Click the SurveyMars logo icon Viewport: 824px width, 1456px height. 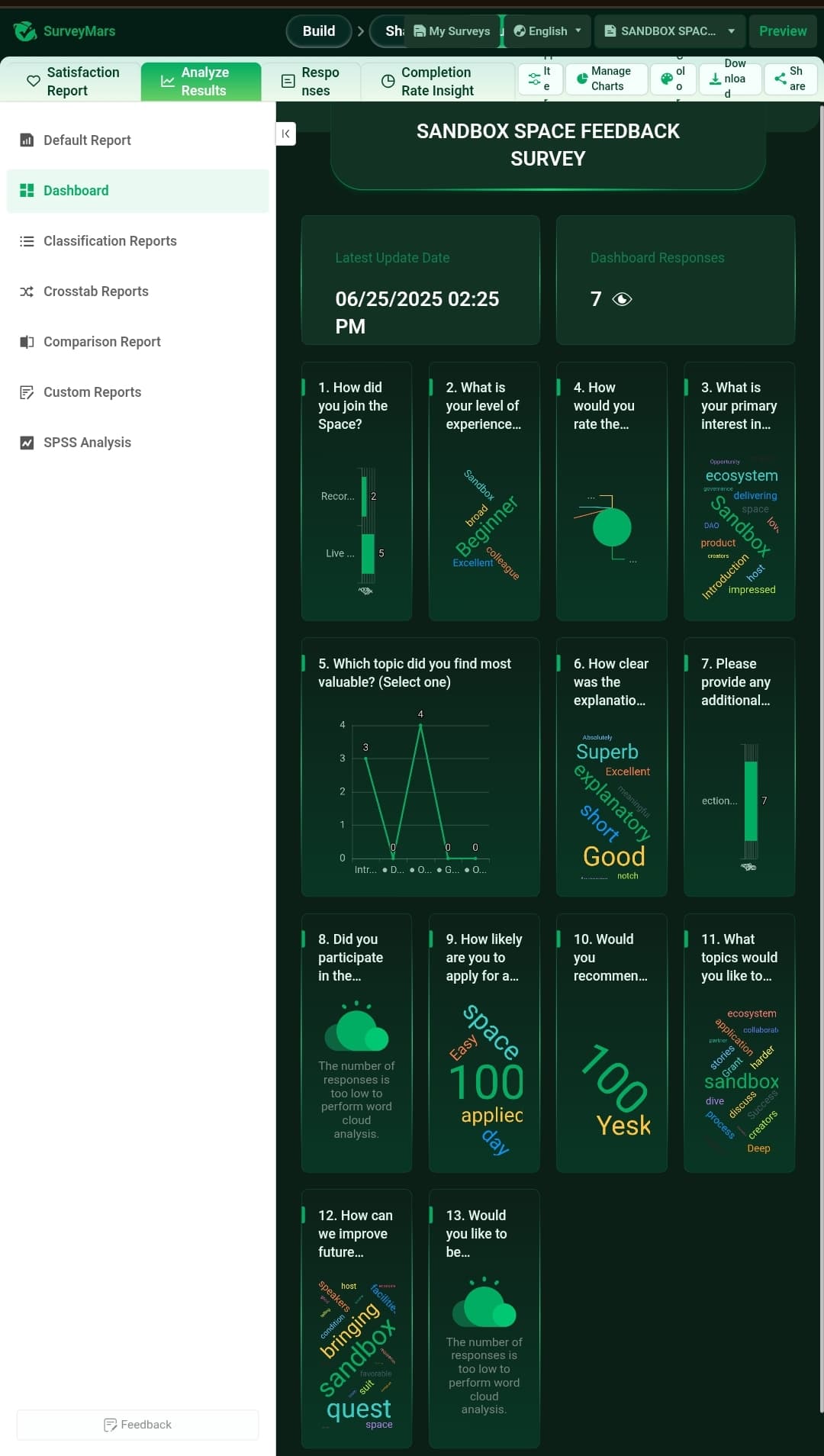(x=25, y=31)
